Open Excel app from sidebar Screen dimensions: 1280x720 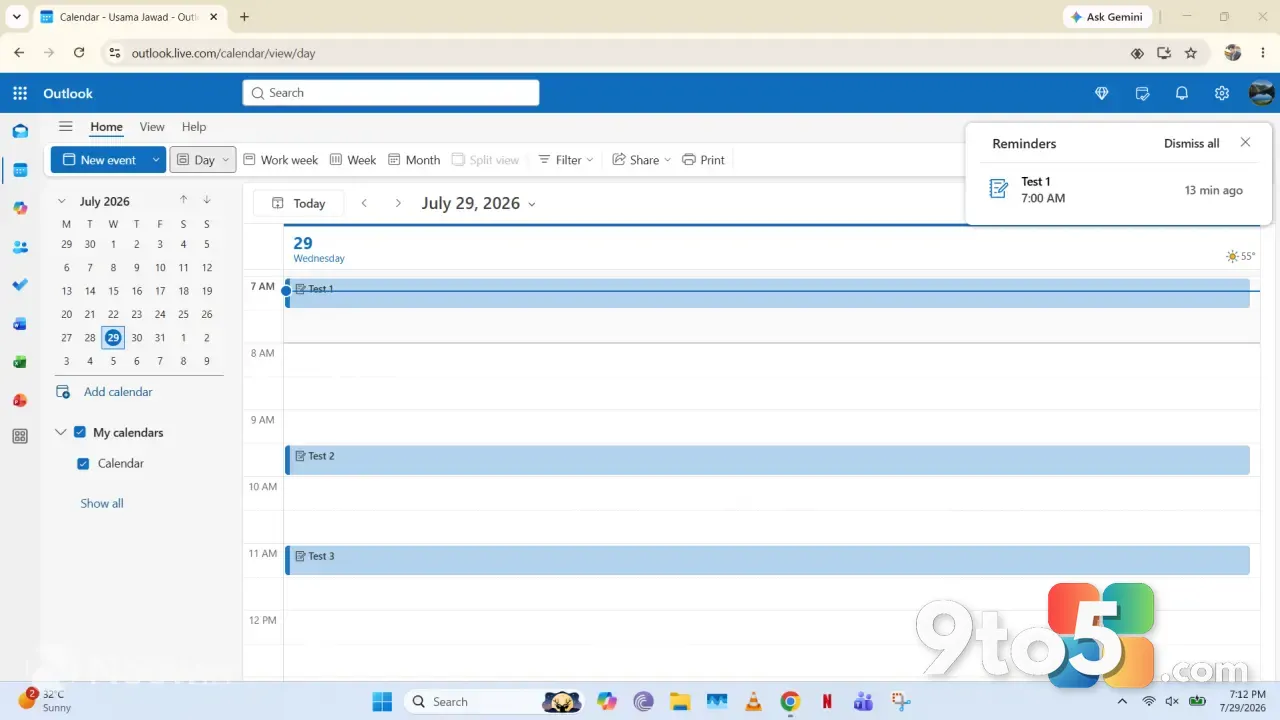tap(20, 362)
